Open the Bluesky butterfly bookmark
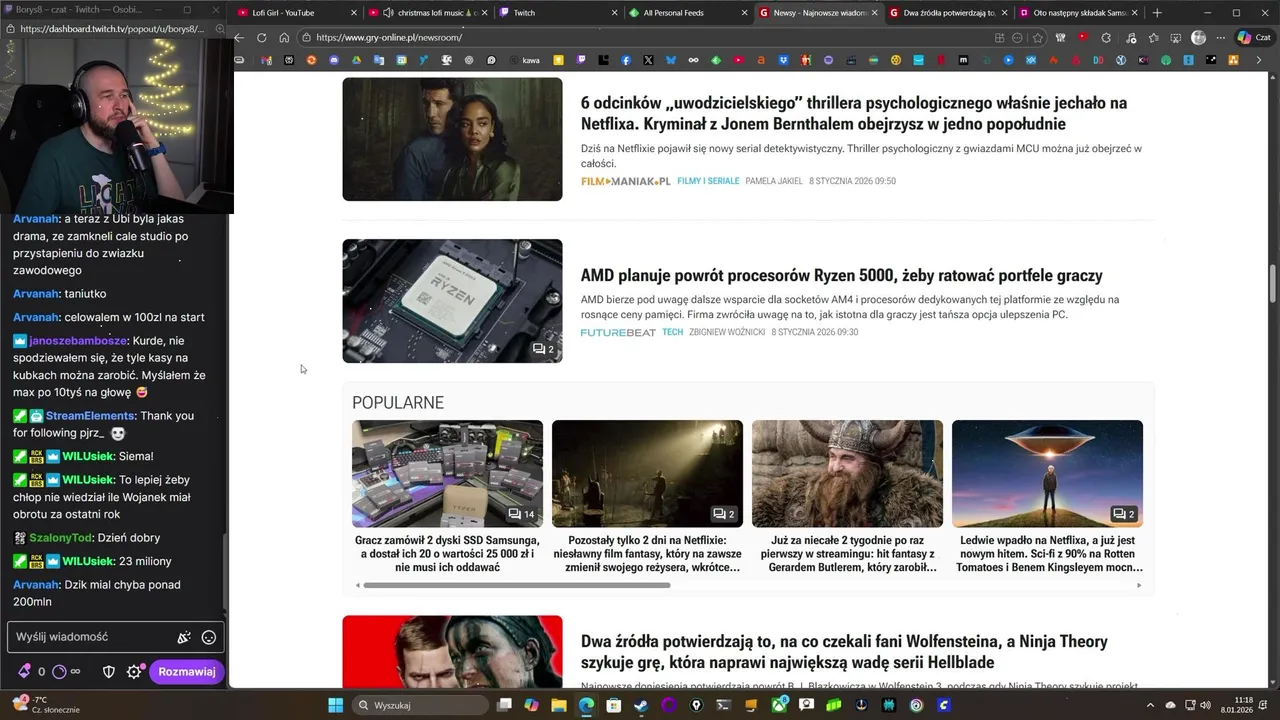1280x720 pixels. 671,60
